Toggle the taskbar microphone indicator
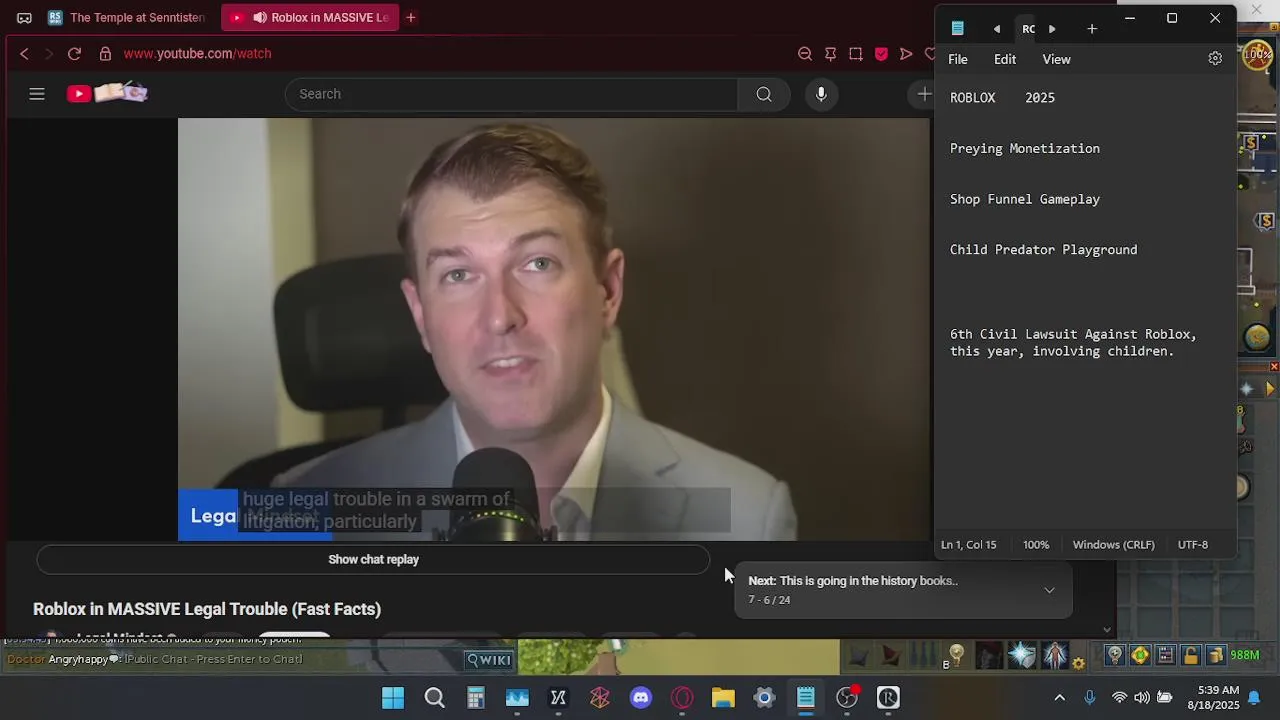The image size is (1280, 720). [1090, 698]
